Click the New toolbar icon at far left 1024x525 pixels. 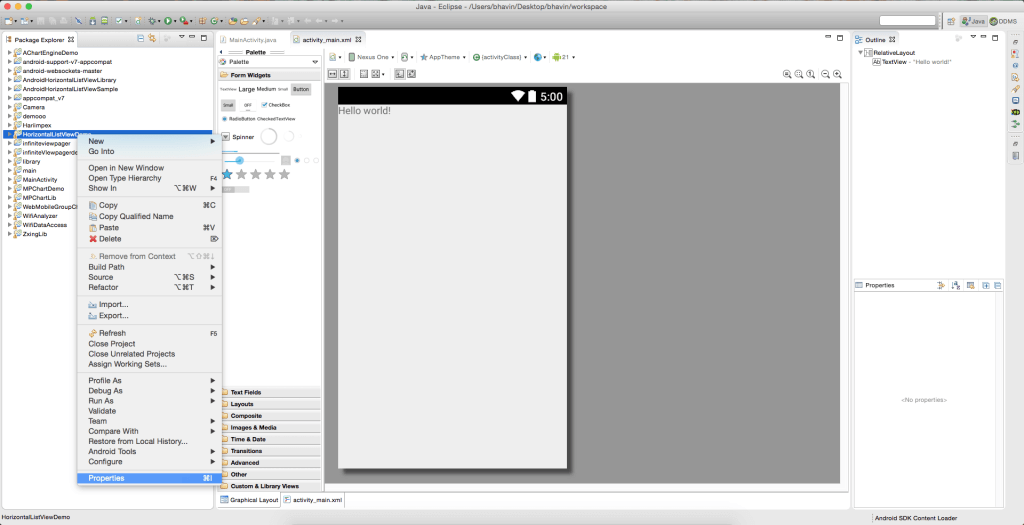point(8,21)
